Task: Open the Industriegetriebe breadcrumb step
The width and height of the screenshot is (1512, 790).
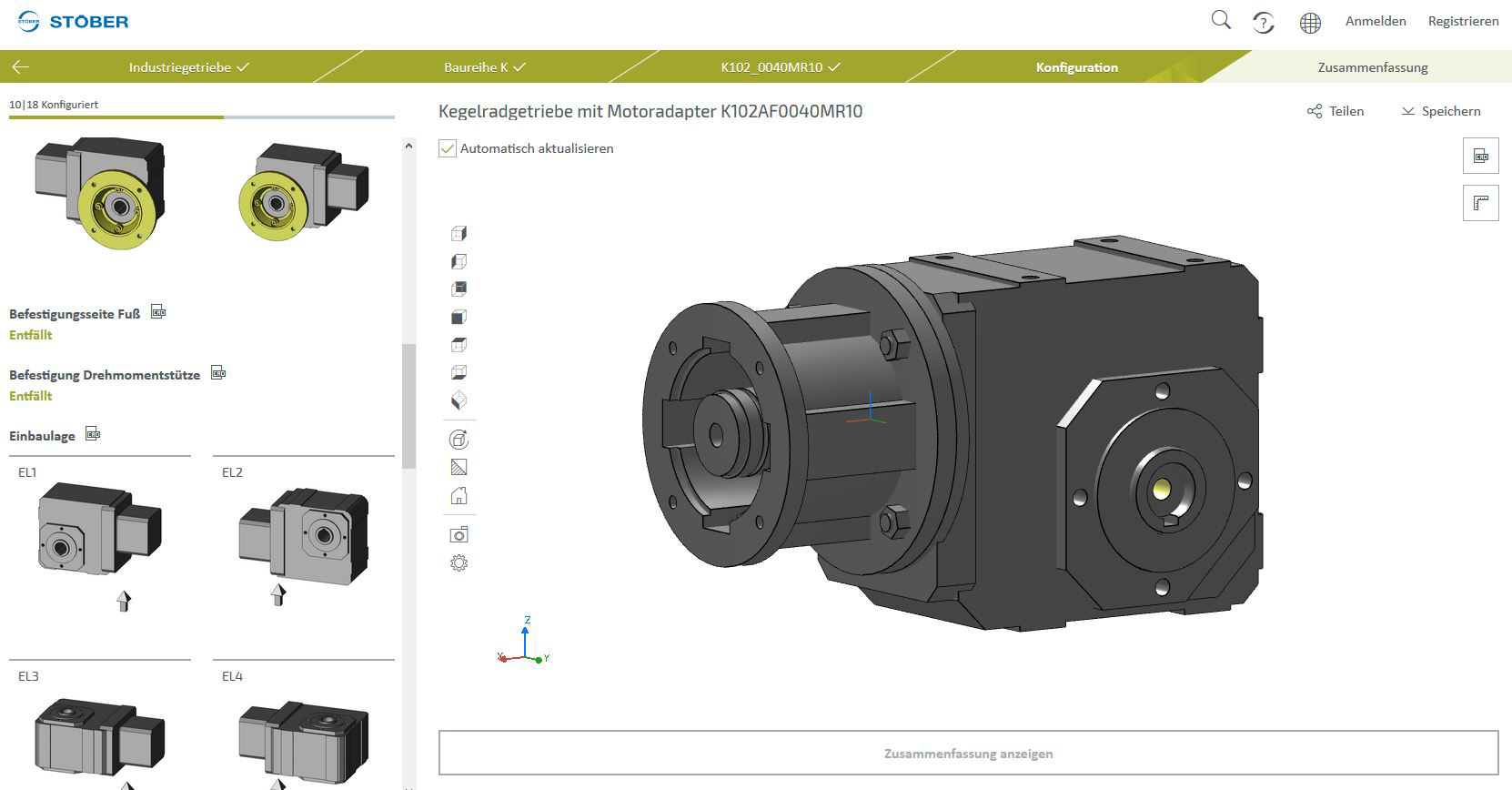Action: click(x=188, y=67)
